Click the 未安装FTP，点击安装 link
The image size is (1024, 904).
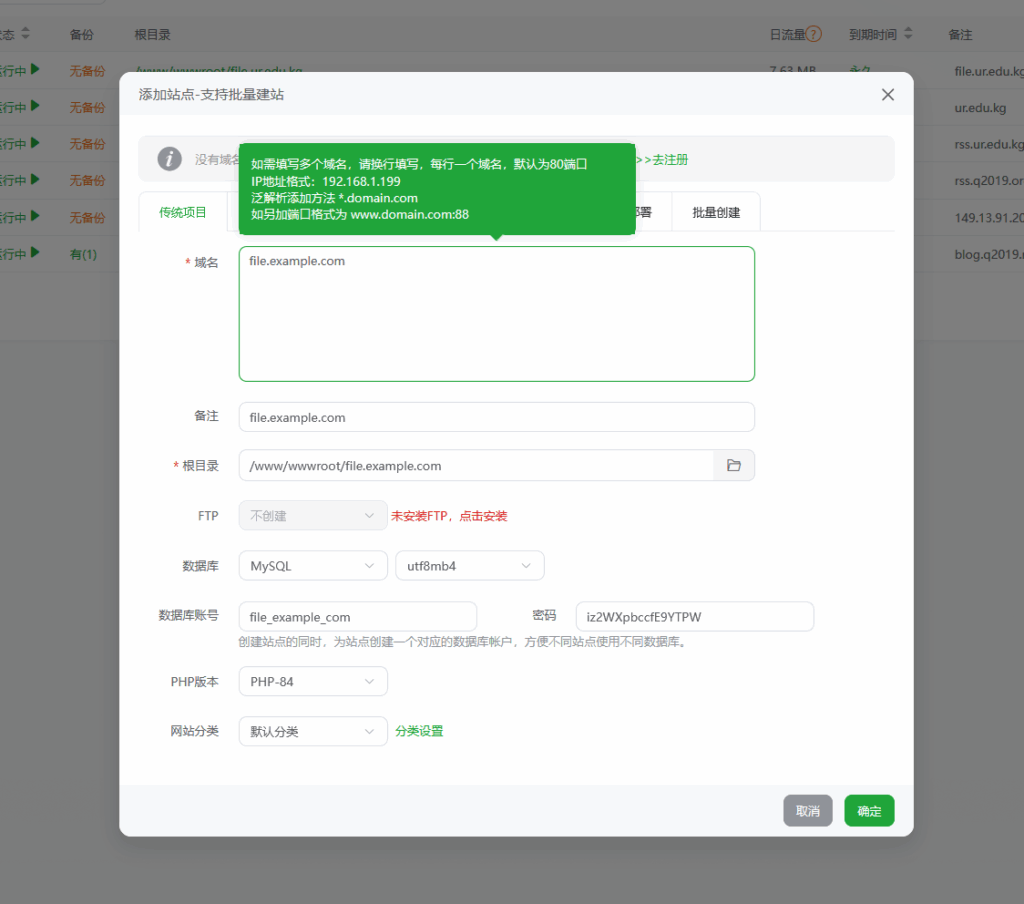[x=449, y=516]
